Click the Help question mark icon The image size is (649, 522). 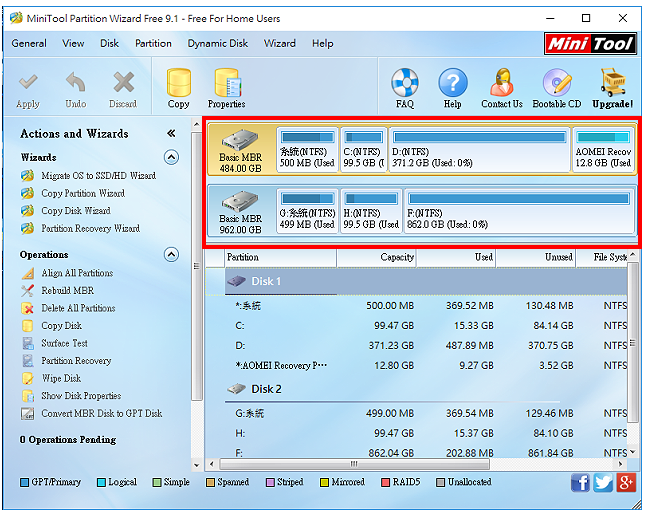[x=453, y=82]
